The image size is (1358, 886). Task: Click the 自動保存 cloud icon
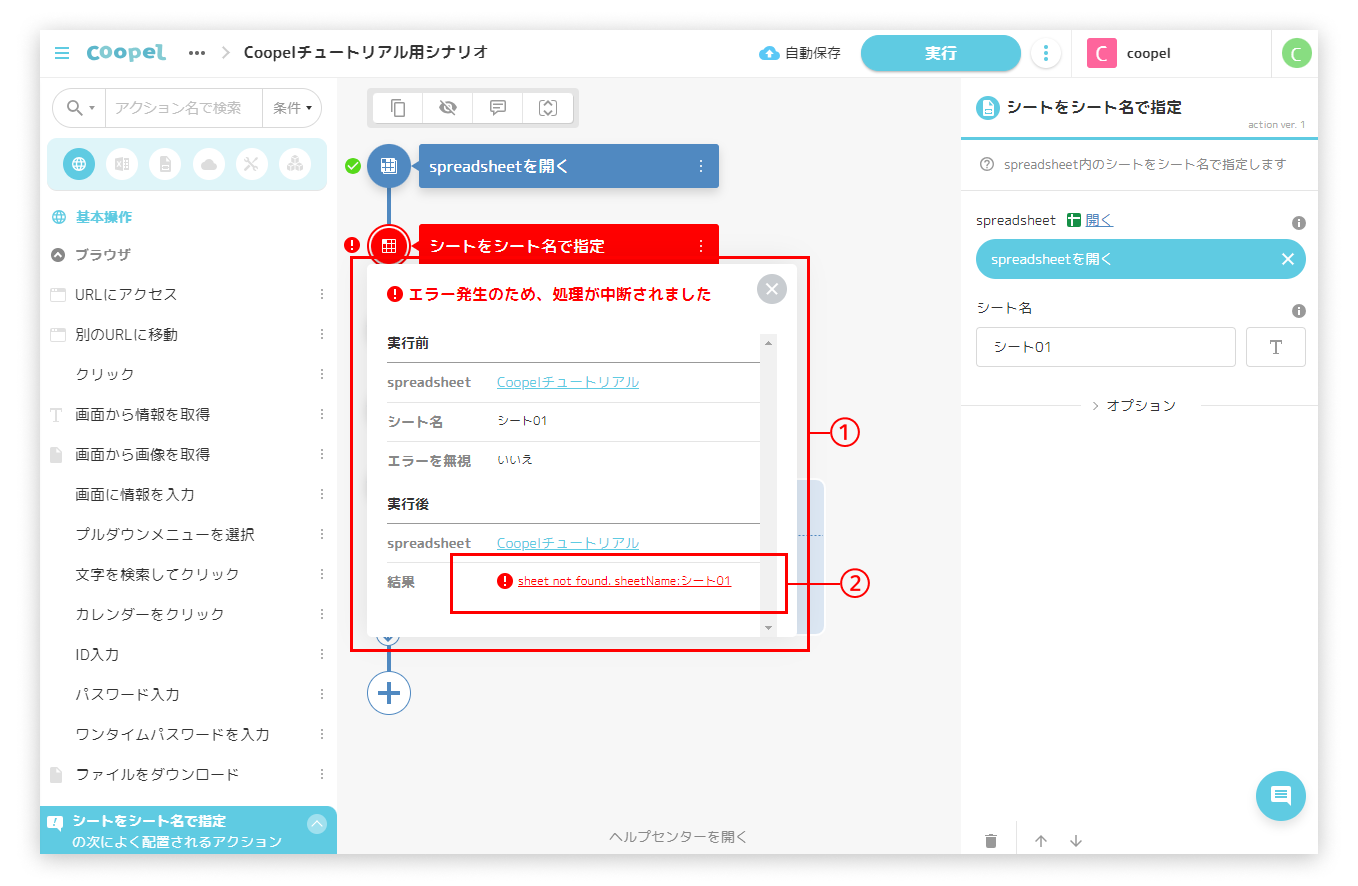769,53
